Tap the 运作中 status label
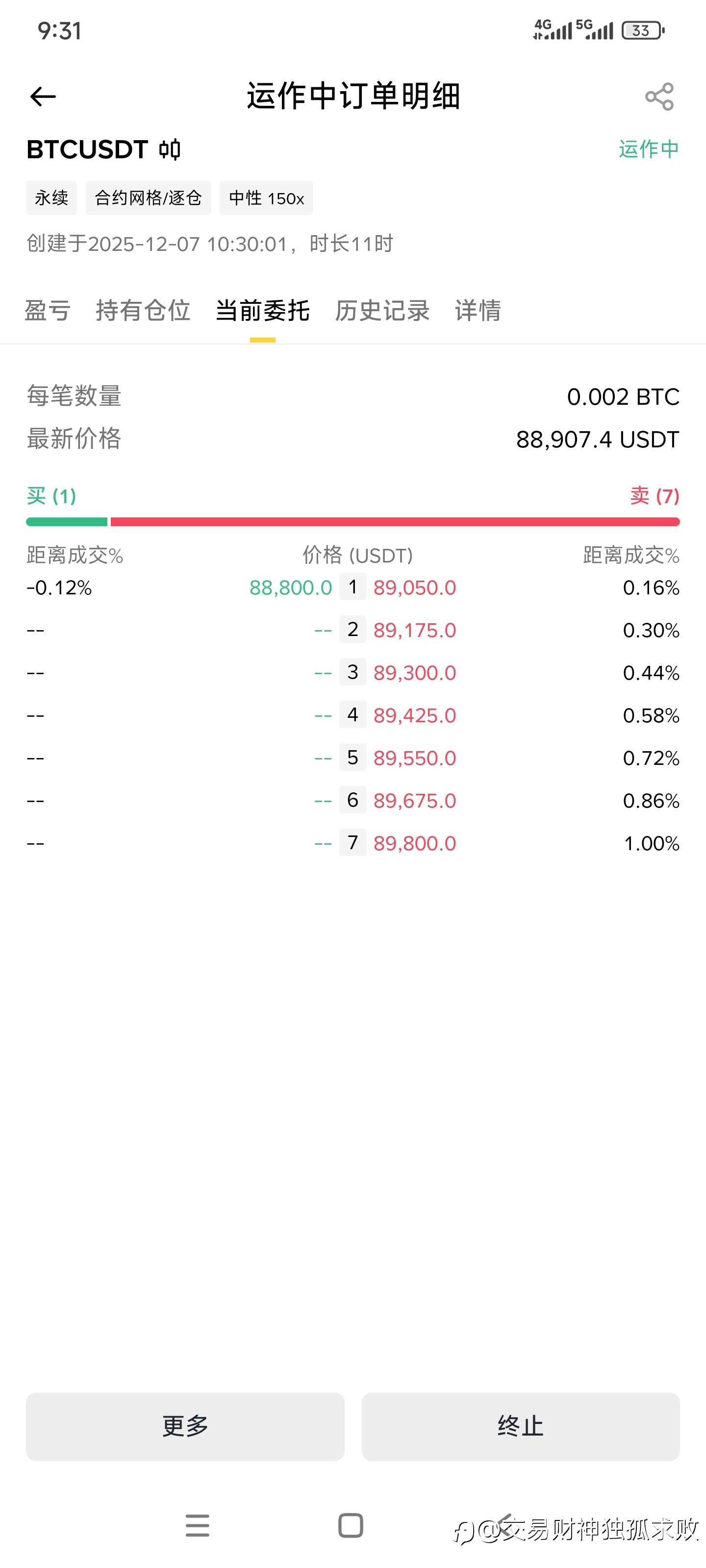The height and width of the screenshot is (1568, 706). tap(649, 149)
